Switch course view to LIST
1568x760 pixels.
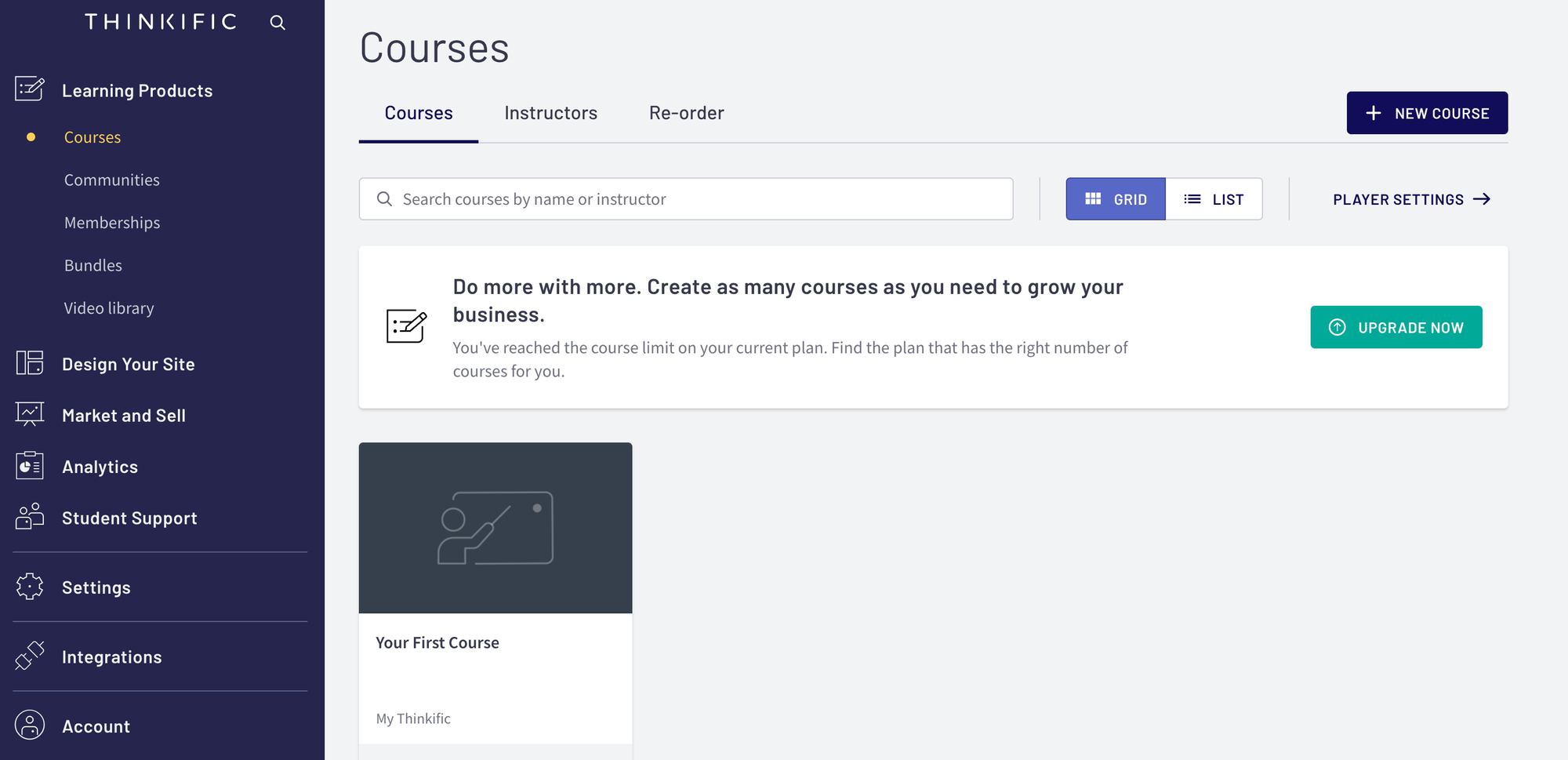point(1214,198)
